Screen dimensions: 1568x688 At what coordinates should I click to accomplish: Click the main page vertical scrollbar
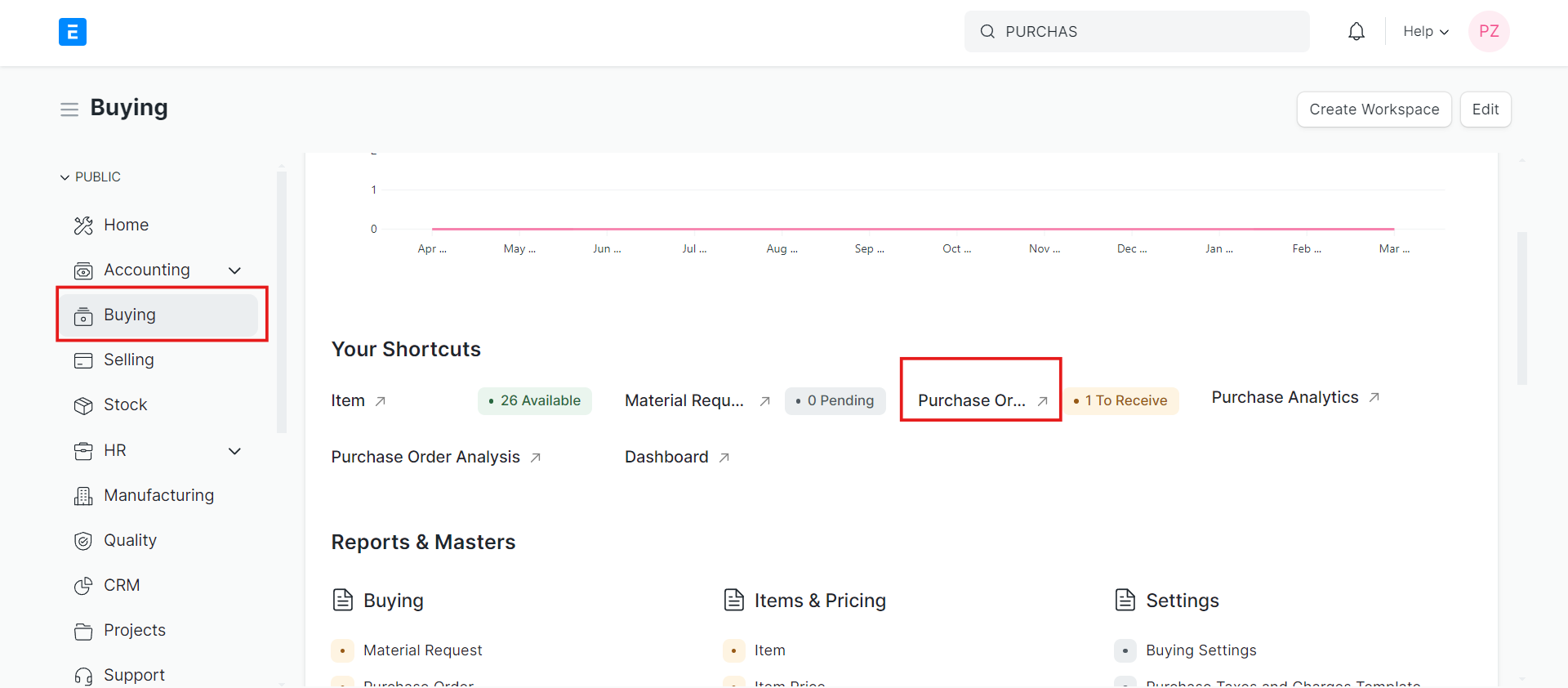(1522, 308)
